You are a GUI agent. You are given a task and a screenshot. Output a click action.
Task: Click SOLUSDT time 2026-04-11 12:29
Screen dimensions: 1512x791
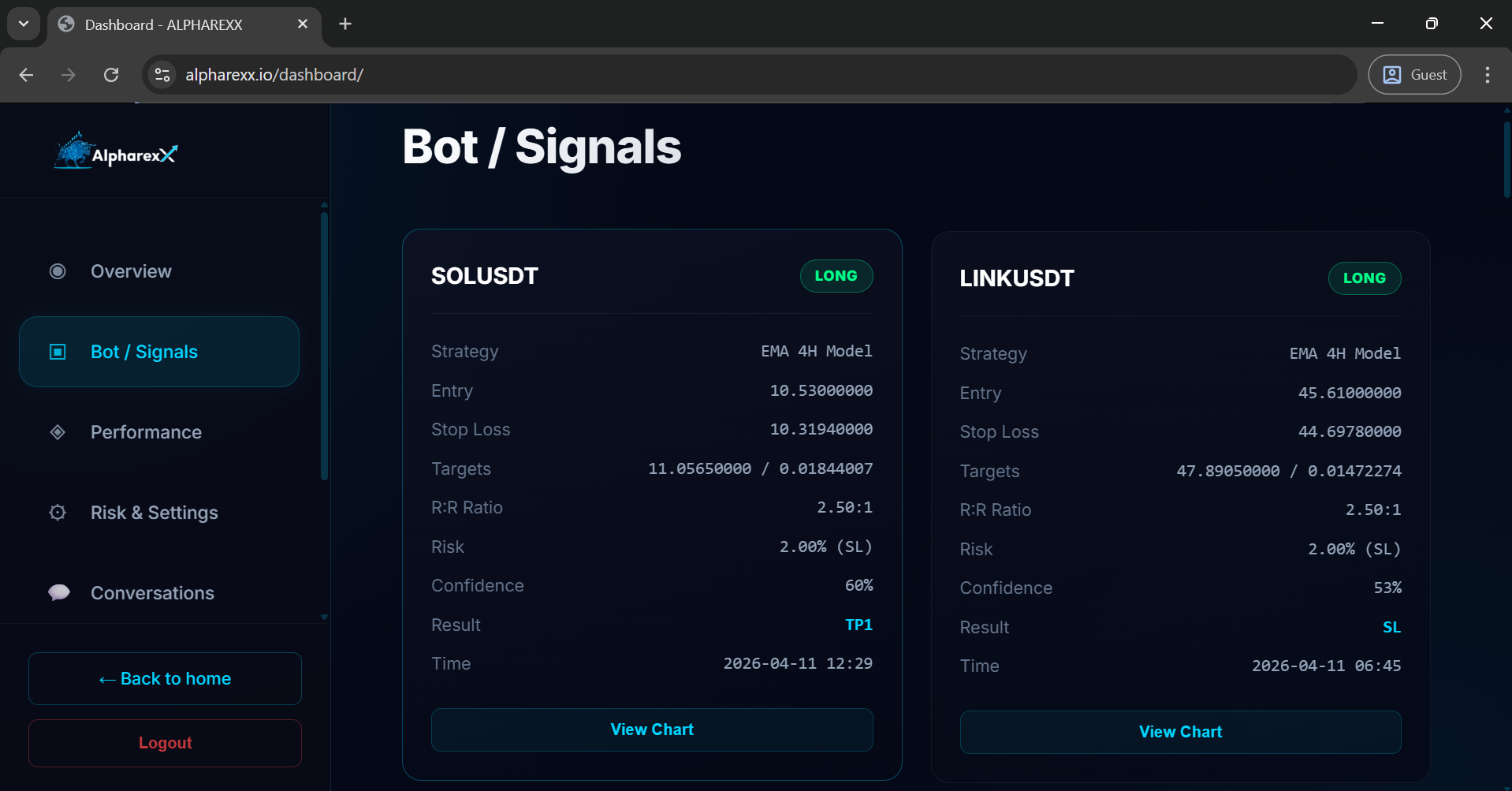798,663
